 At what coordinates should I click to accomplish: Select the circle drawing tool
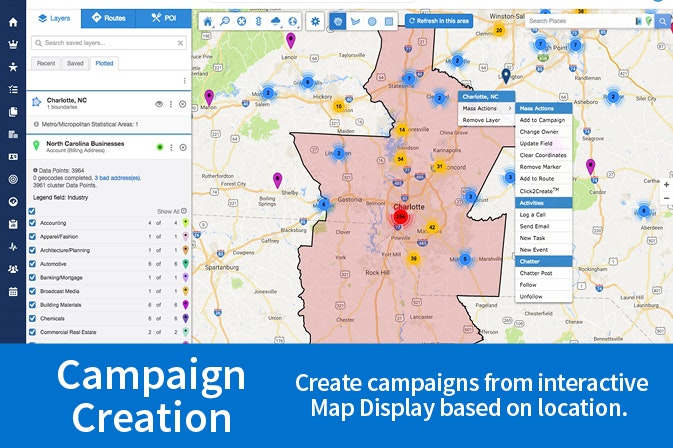click(372, 21)
